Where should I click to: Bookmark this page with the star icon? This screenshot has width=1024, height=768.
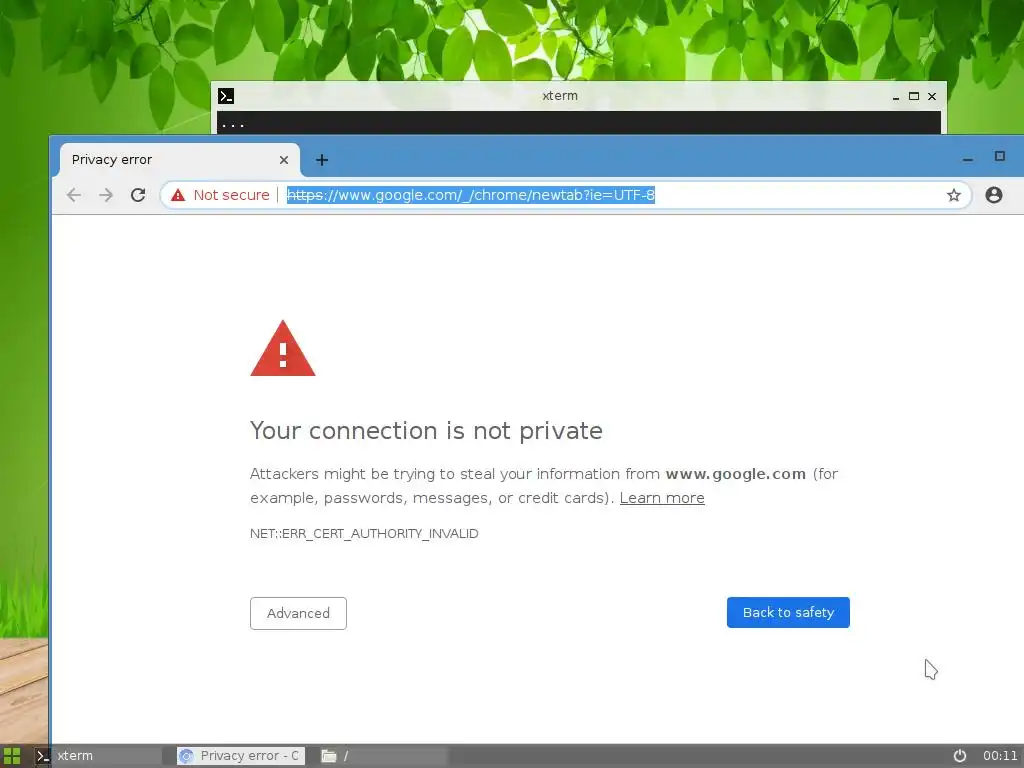(953, 195)
